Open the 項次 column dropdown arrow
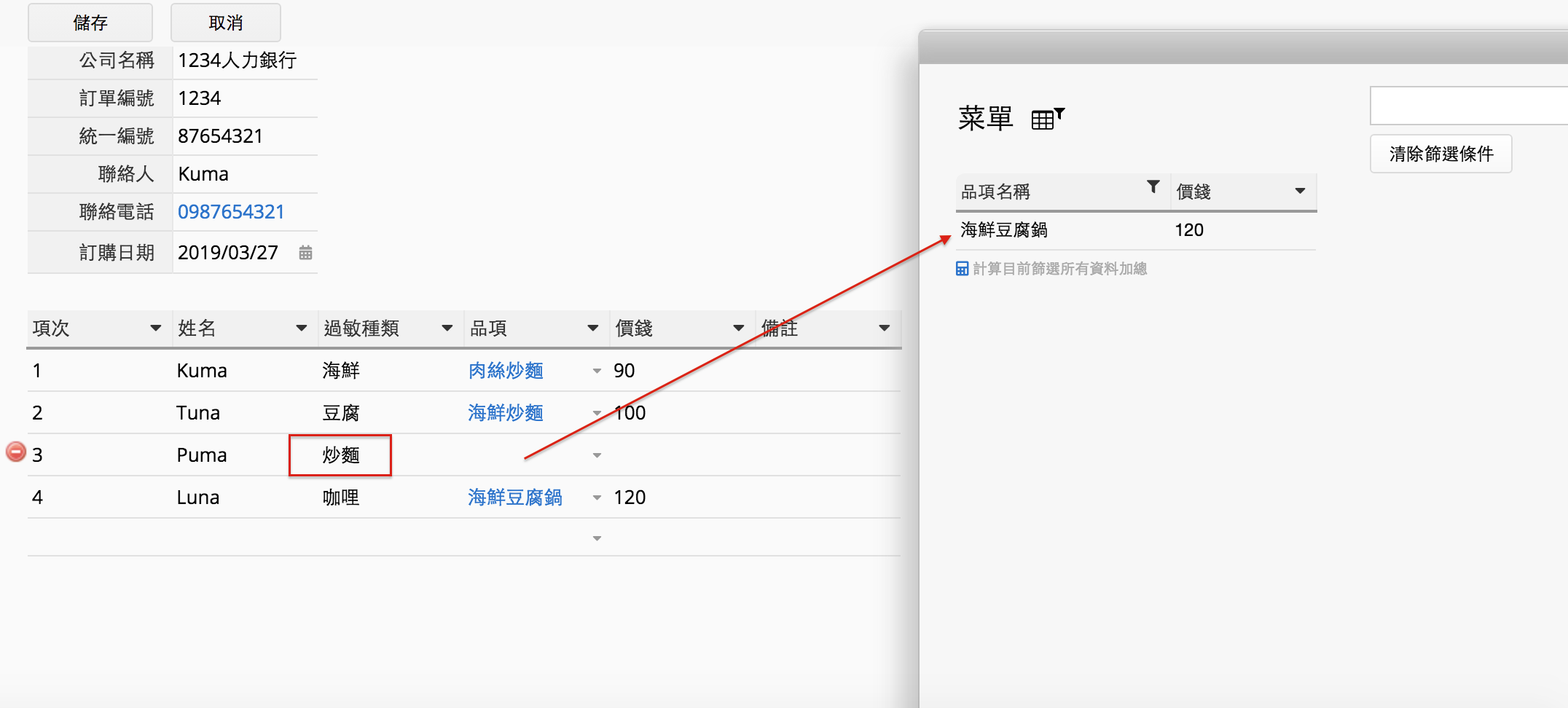 [x=155, y=329]
